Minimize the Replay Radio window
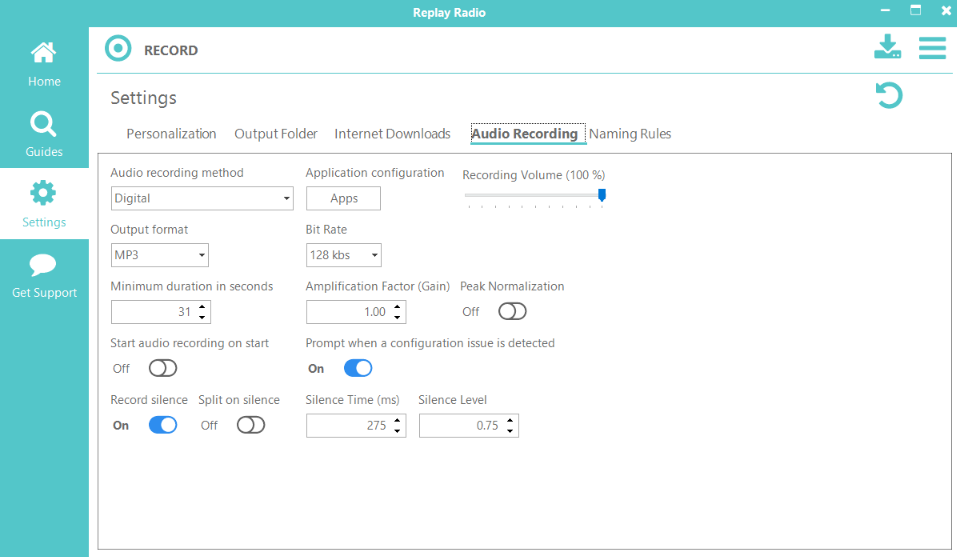 885,10
